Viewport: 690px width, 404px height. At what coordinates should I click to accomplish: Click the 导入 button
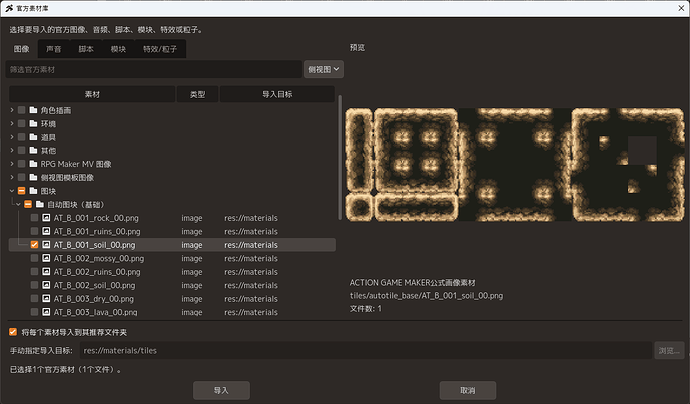tap(221, 390)
